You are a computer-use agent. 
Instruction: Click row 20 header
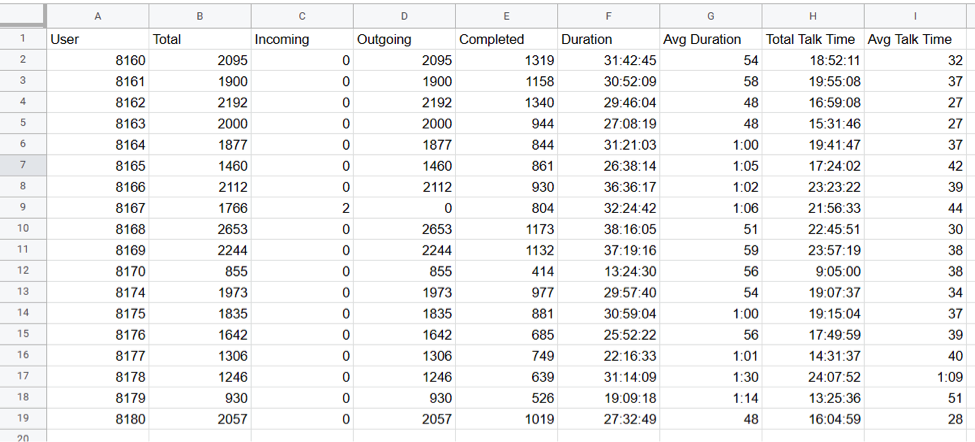(x=23, y=436)
